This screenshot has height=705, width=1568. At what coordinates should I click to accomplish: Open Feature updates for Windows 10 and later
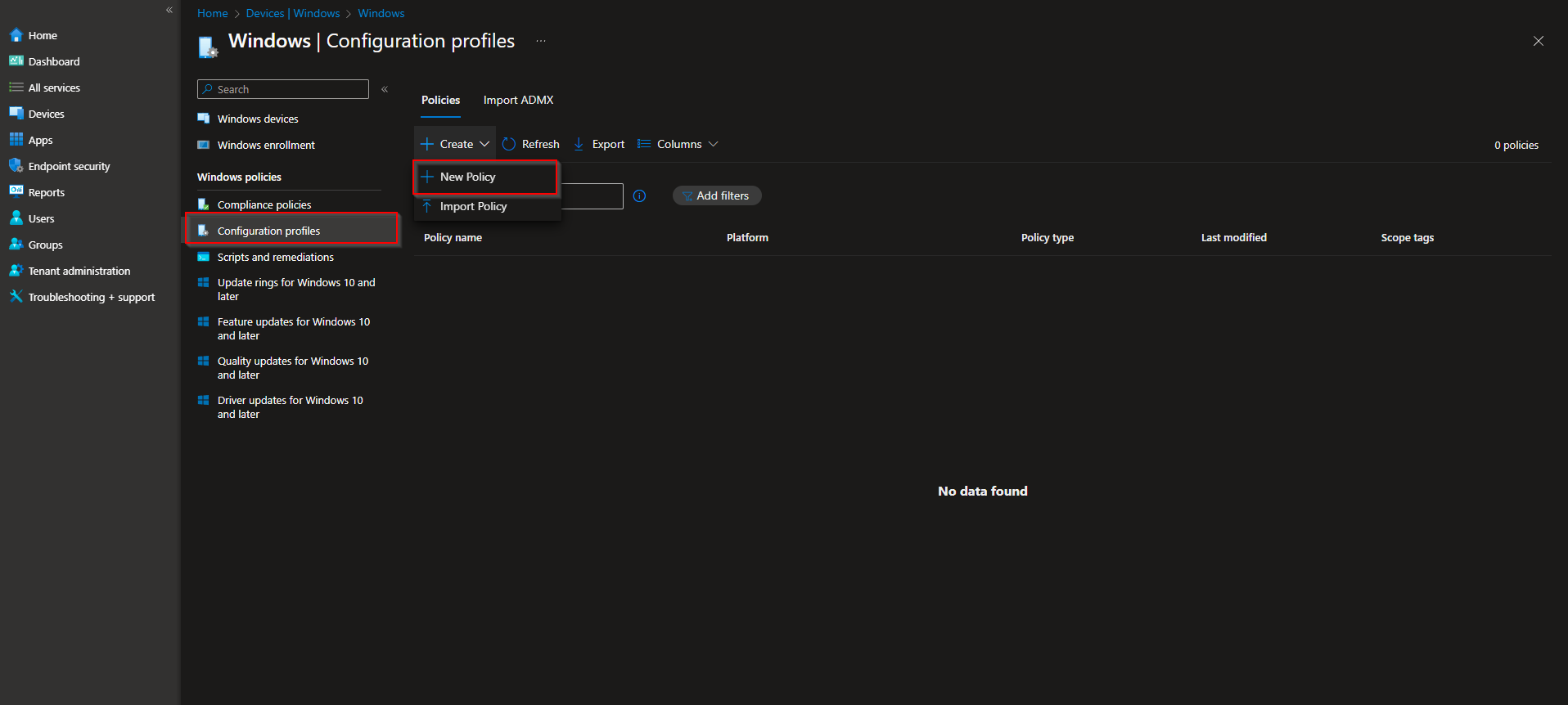click(x=294, y=329)
